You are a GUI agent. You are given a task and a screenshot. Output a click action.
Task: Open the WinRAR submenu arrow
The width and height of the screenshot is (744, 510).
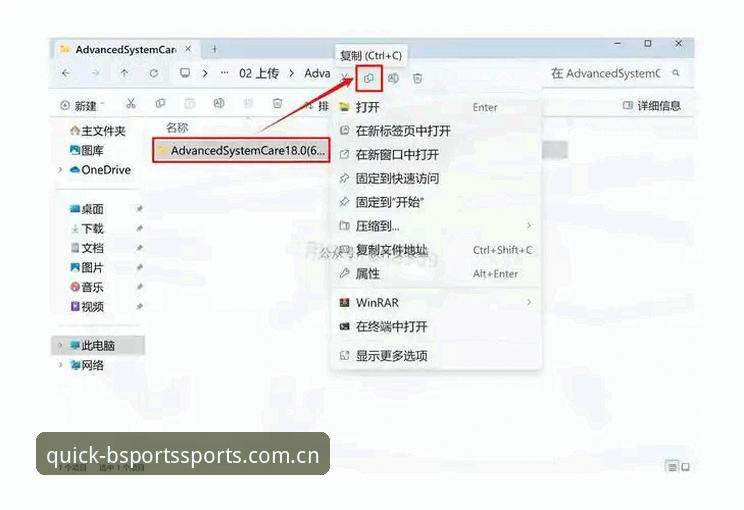point(529,302)
